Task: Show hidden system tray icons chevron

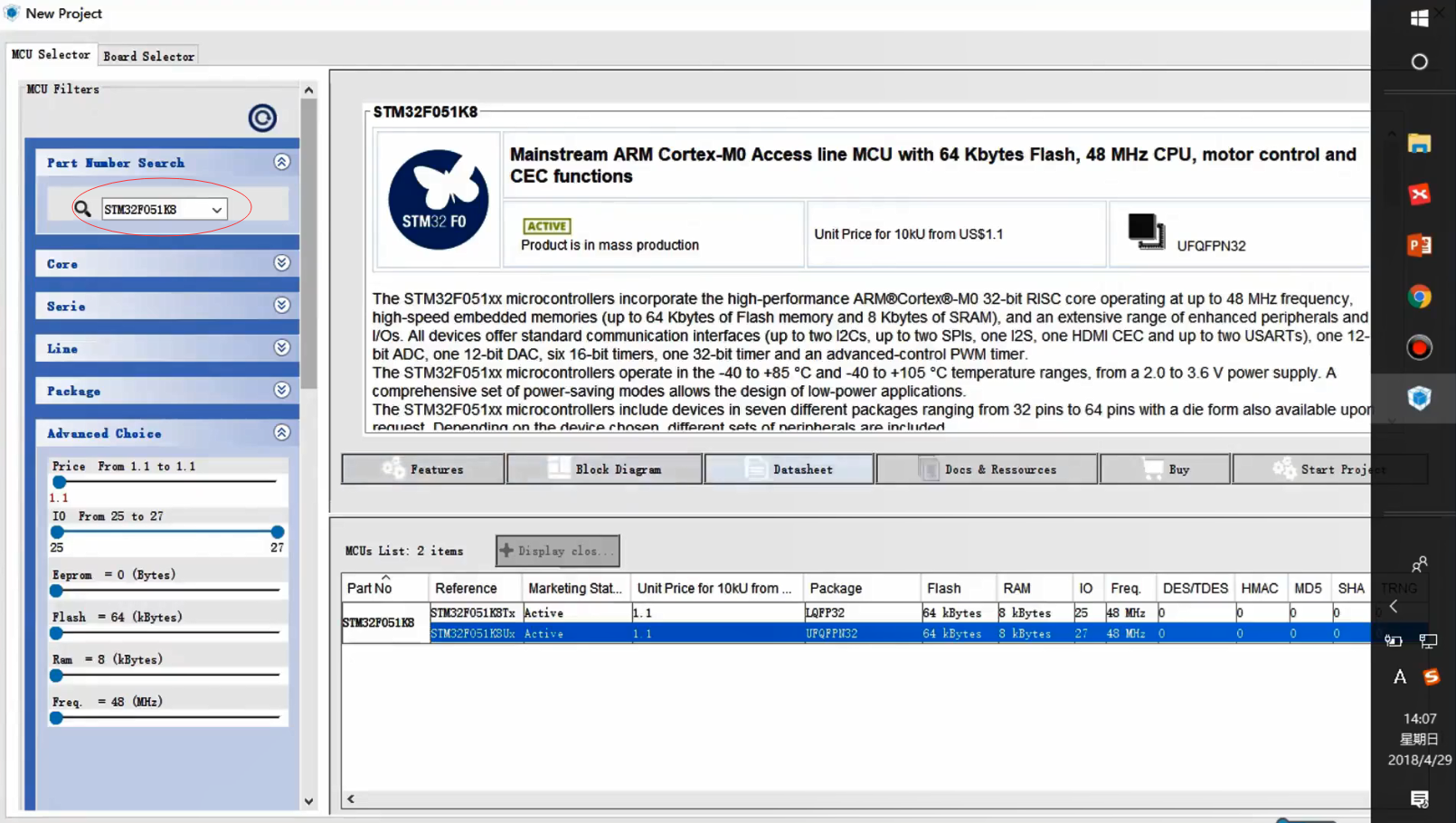Action: click(x=1394, y=606)
